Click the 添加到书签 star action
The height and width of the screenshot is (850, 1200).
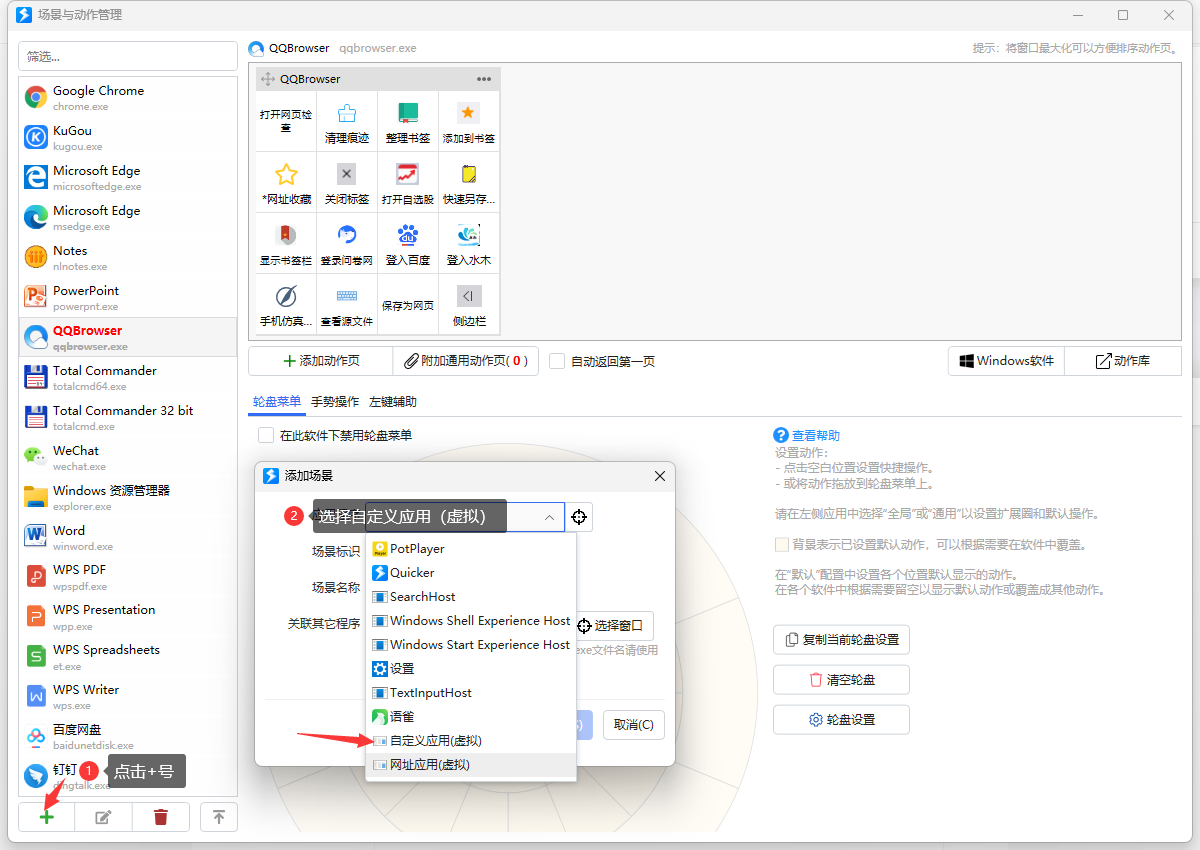469,113
